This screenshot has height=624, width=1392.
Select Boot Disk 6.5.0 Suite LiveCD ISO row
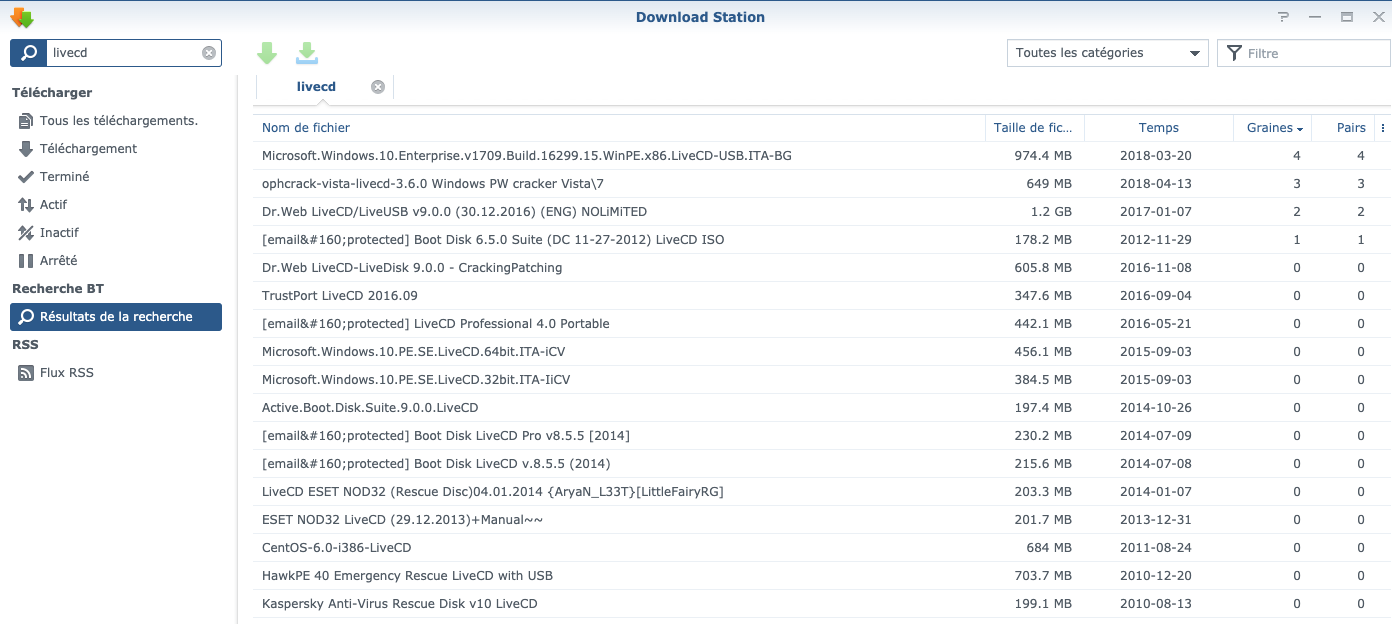[x=822, y=240]
